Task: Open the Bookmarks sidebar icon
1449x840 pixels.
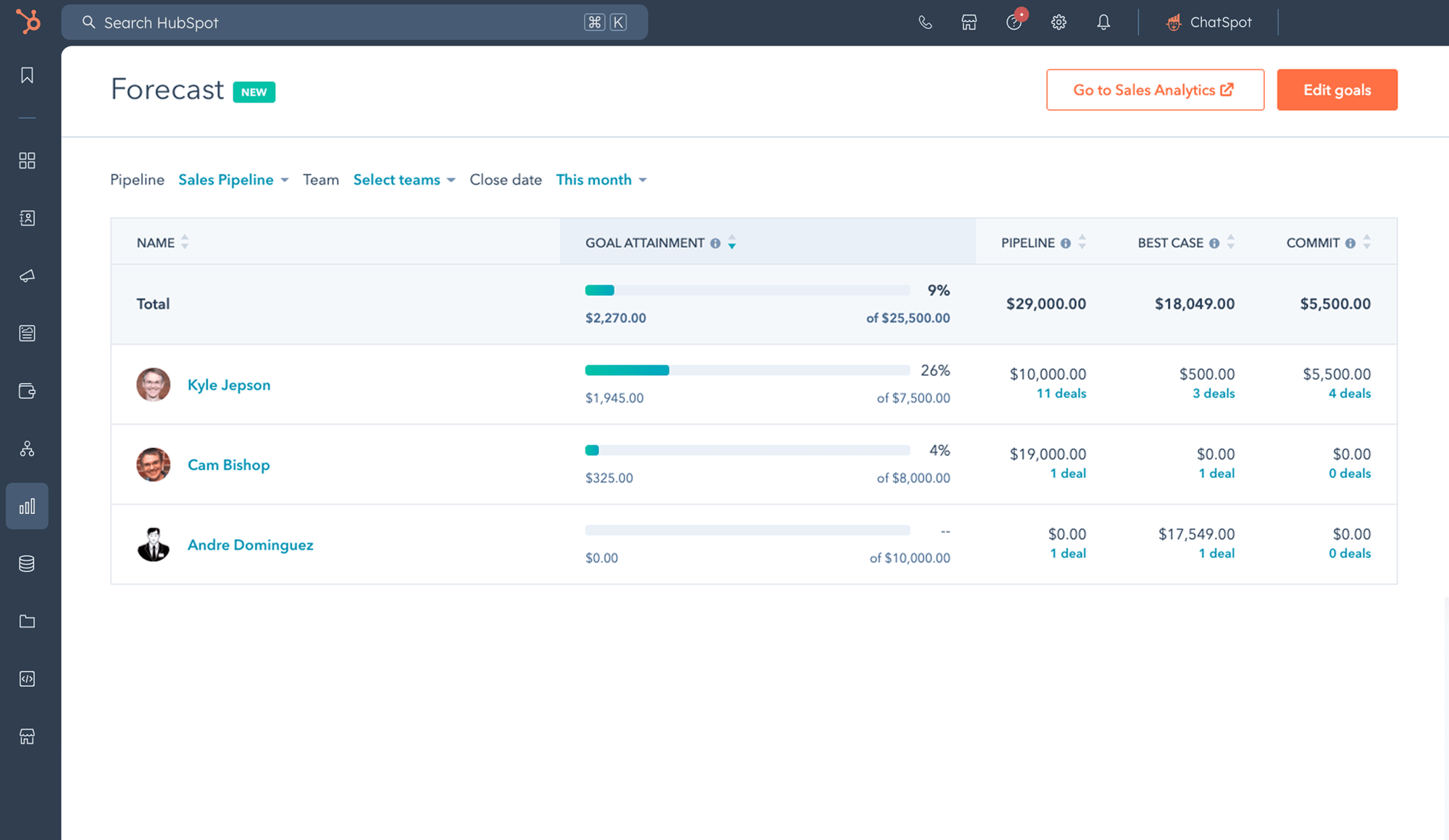Action: click(27, 75)
